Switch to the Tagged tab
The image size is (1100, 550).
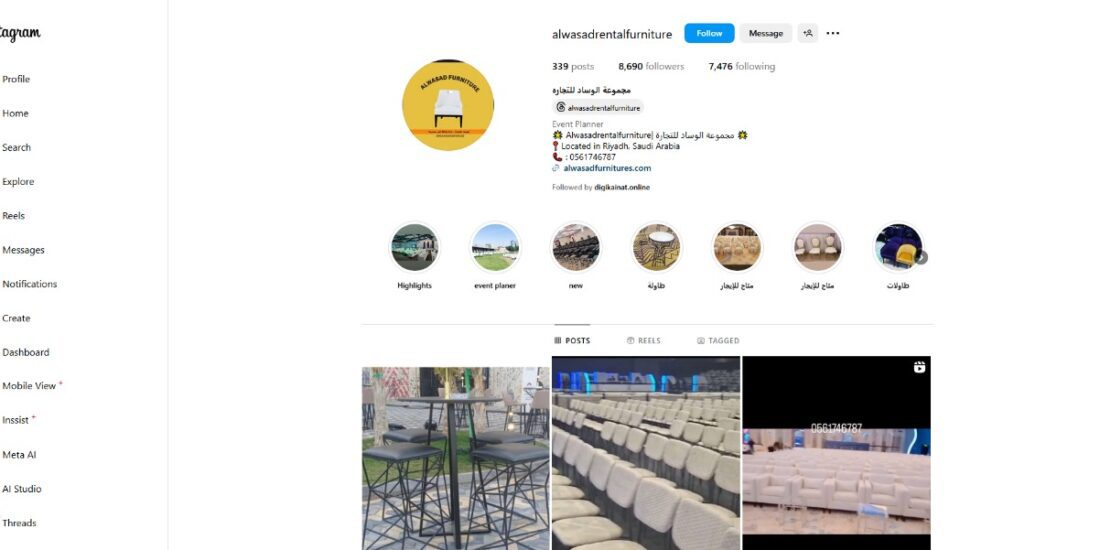click(718, 340)
